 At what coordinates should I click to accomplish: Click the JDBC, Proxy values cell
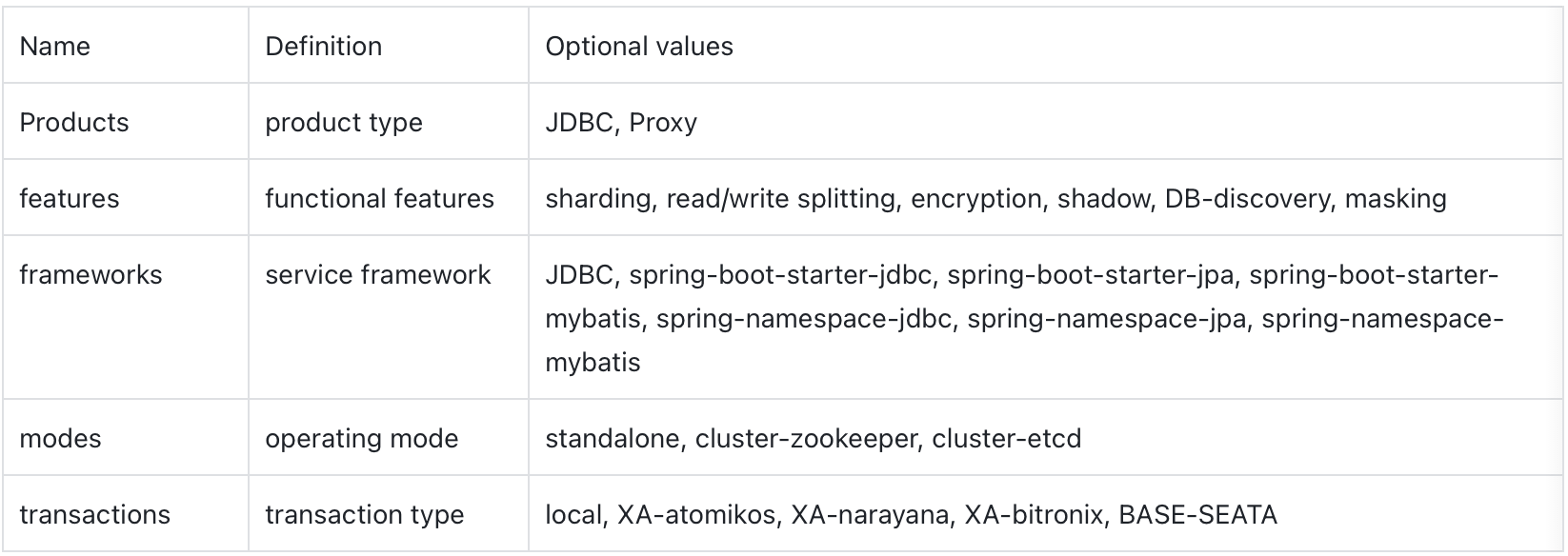[x=1046, y=122]
